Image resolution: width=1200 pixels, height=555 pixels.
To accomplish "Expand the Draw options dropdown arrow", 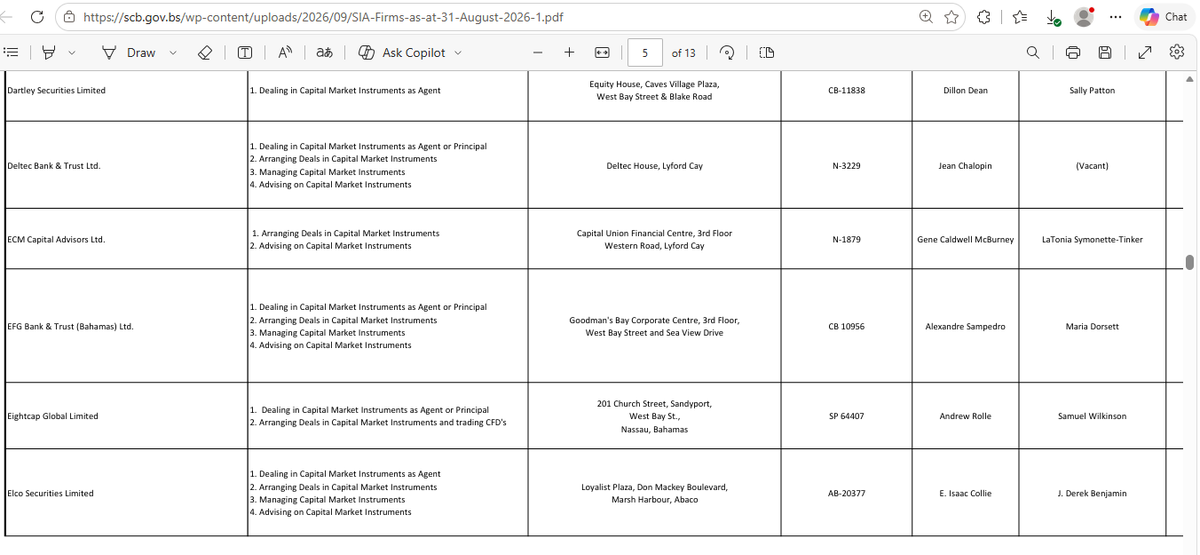I will point(173,53).
